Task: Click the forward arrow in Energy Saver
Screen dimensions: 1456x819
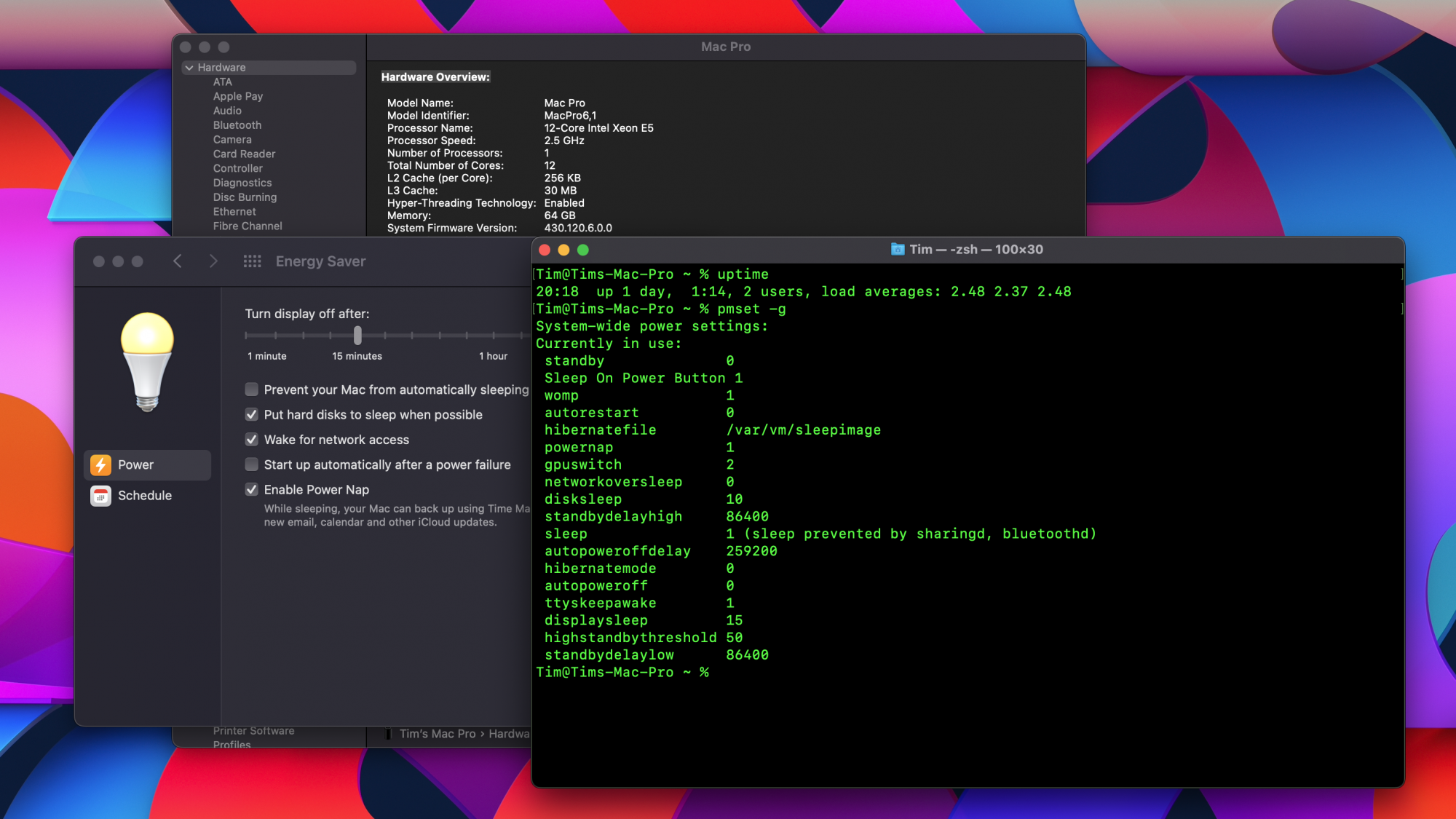Action: [213, 261]
